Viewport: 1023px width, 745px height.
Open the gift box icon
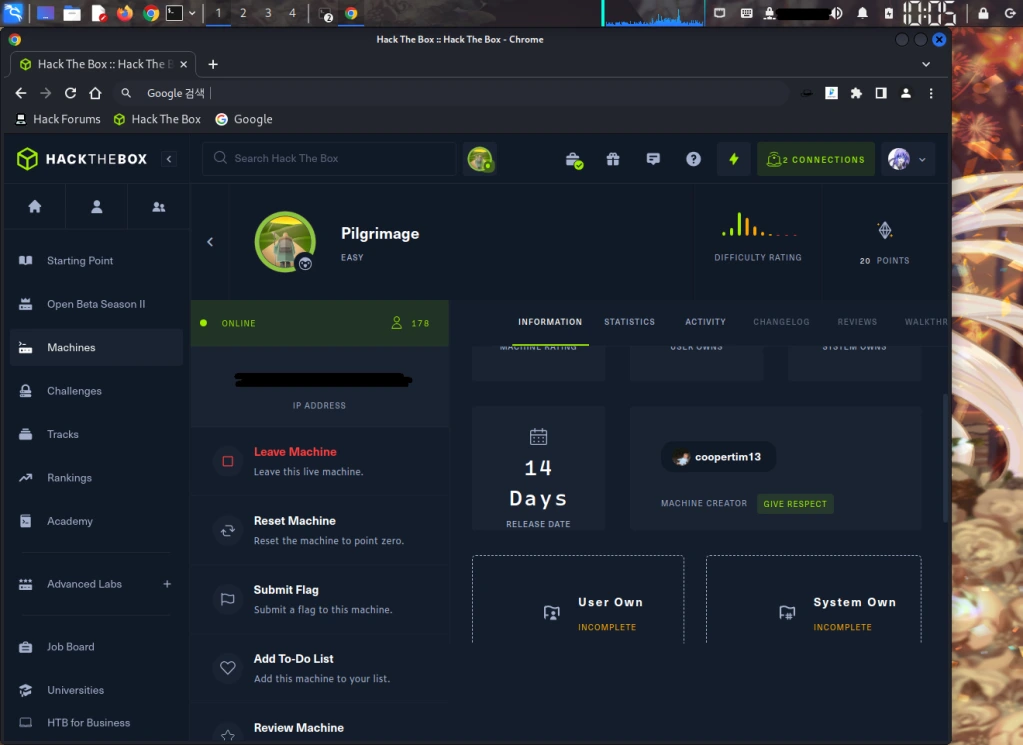tap(613, 159)
